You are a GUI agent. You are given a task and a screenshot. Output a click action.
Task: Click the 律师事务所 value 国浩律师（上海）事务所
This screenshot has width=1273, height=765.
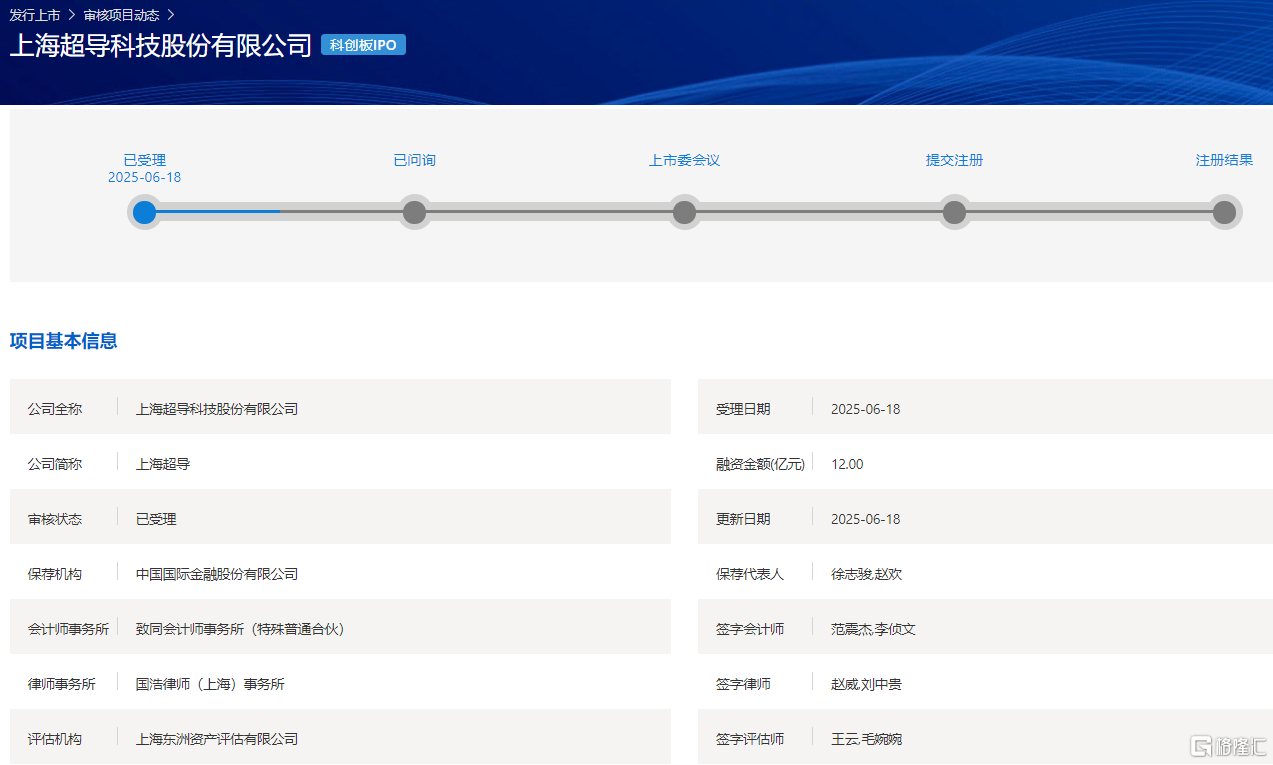pyautogui.click(x=210, y=684)
